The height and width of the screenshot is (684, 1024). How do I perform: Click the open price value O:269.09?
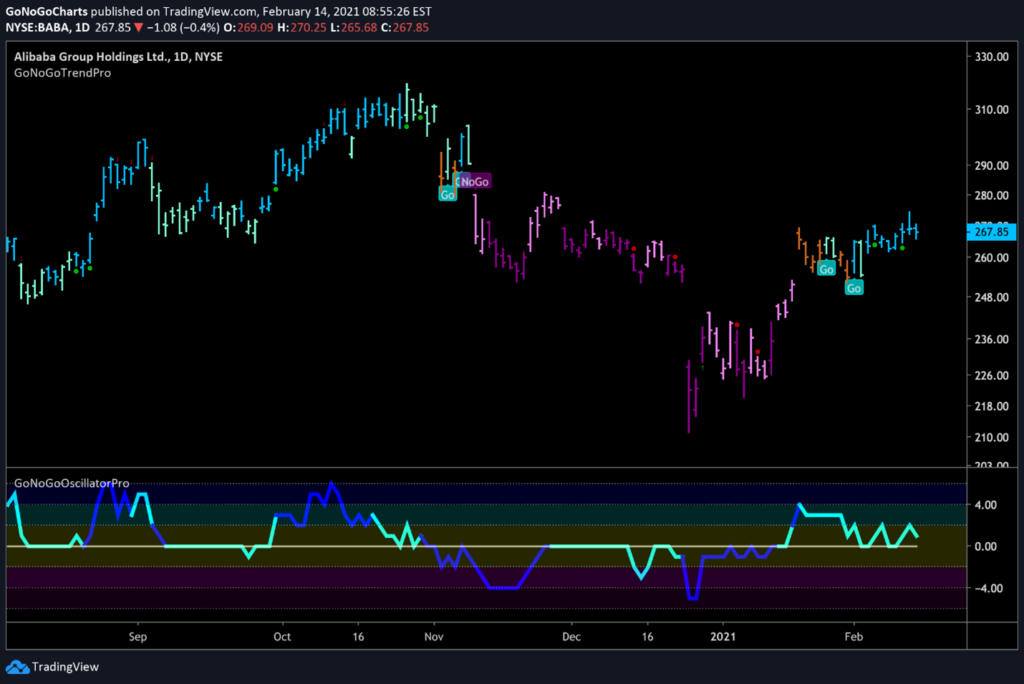pyautogui.click(x=248, y=27)
